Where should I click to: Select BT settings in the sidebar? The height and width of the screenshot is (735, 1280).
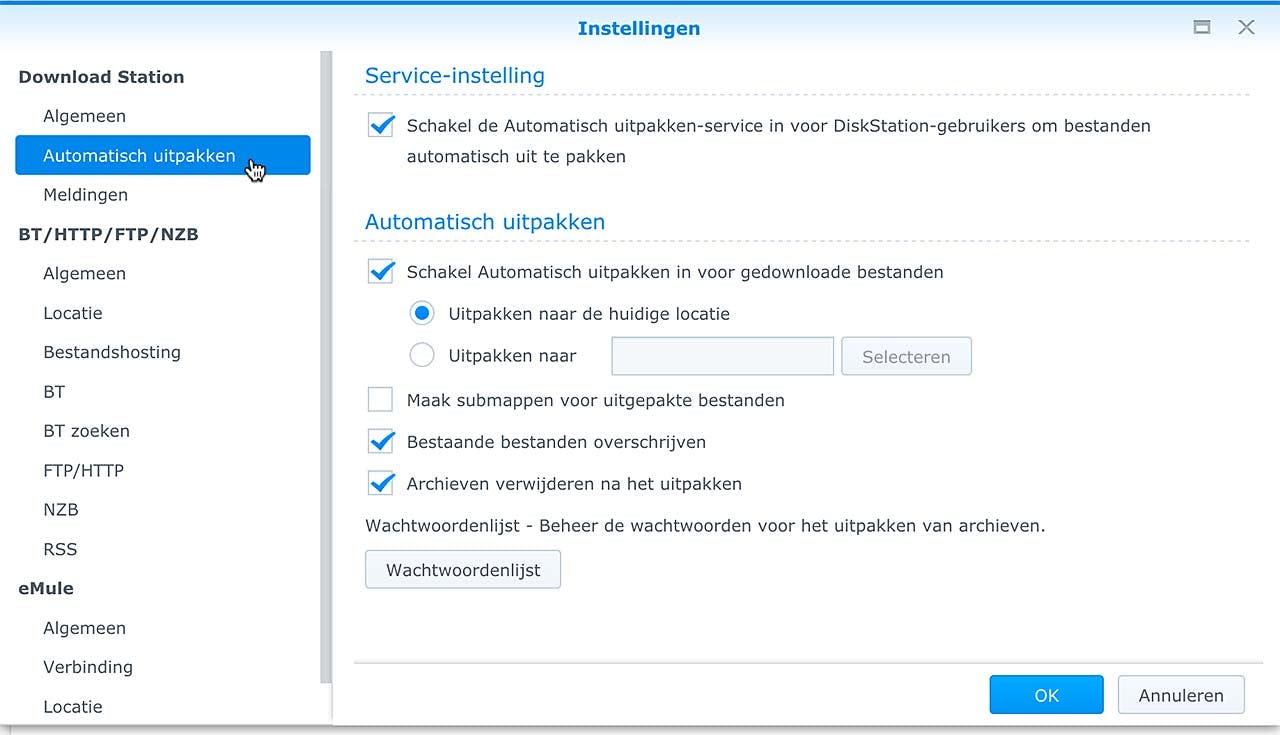pos(52,391)
